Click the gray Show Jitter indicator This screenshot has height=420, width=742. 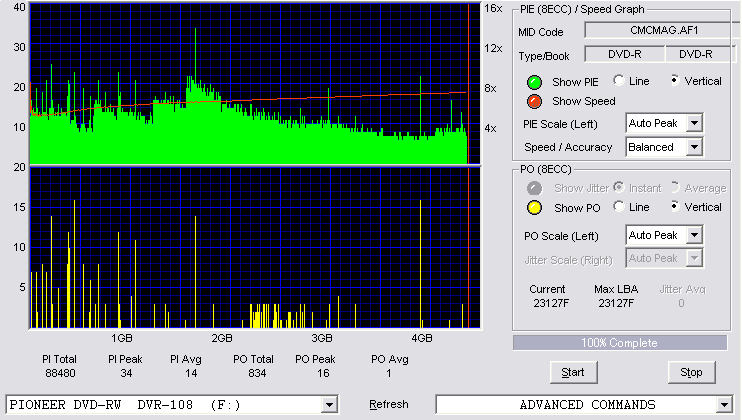534,188
